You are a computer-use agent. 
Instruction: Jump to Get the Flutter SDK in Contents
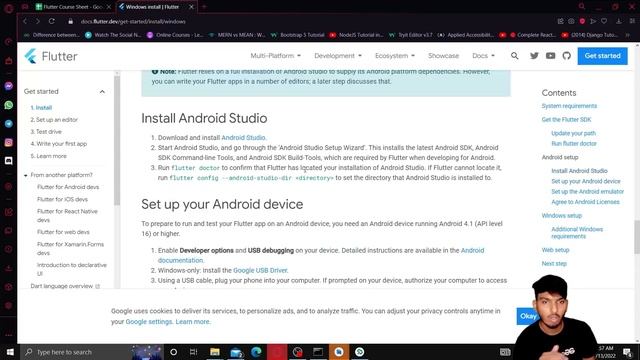[x=566, y=120]
